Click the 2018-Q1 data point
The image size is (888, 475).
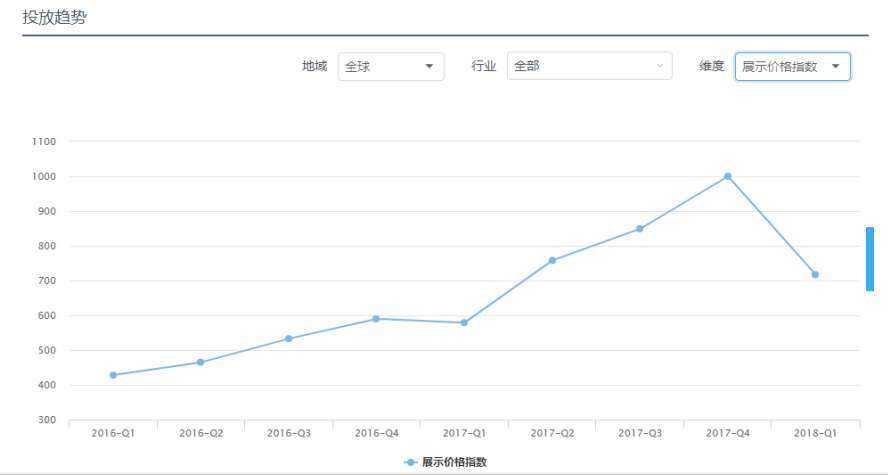[x=816, y=275]
